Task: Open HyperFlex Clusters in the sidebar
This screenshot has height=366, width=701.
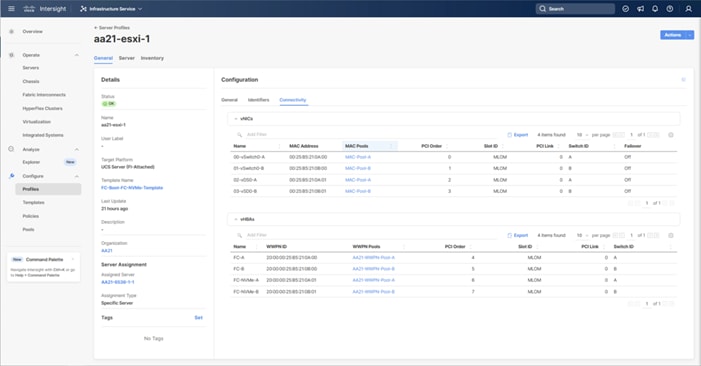Action: pyautogui.click(x=42, y=109)
